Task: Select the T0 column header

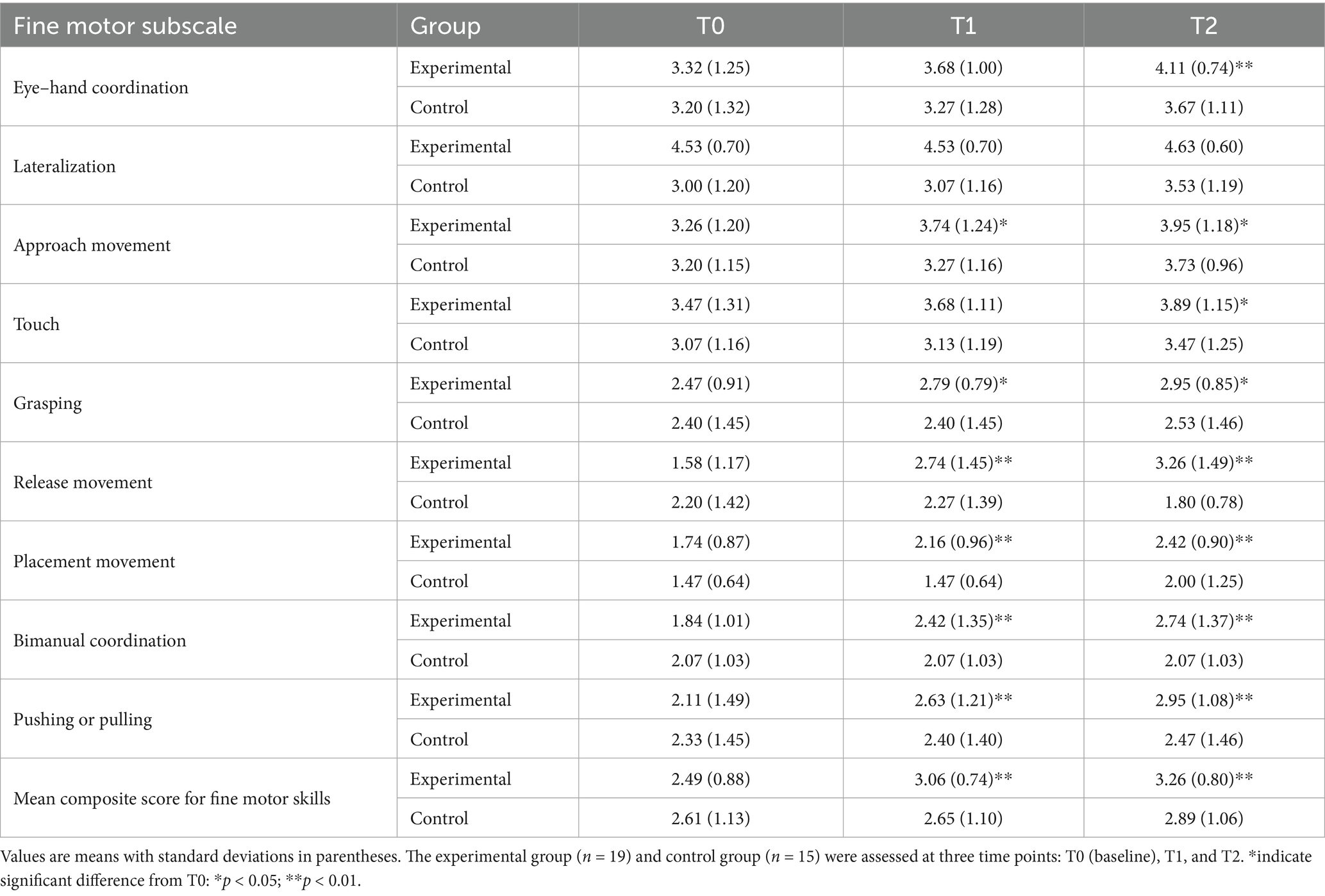Action: (x=710, y=26)
